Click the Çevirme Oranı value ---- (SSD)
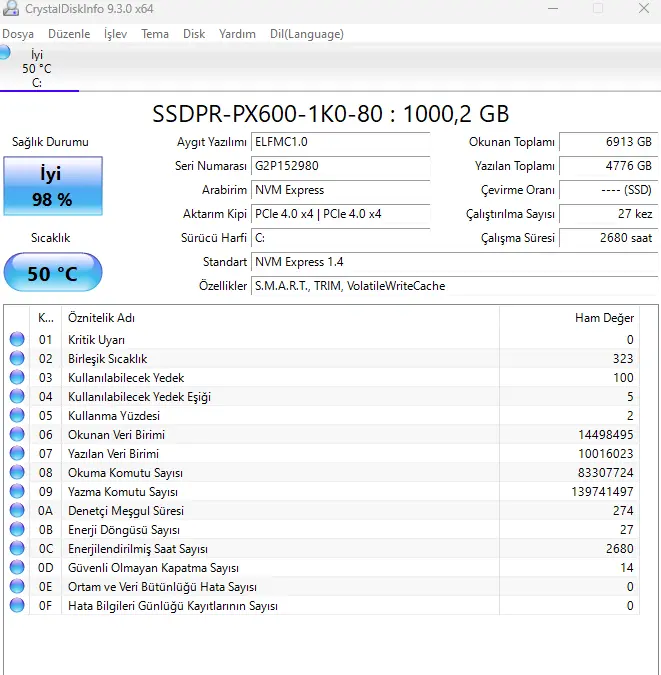The height and width of the screenshot is (675, 661). coord(608,190)
